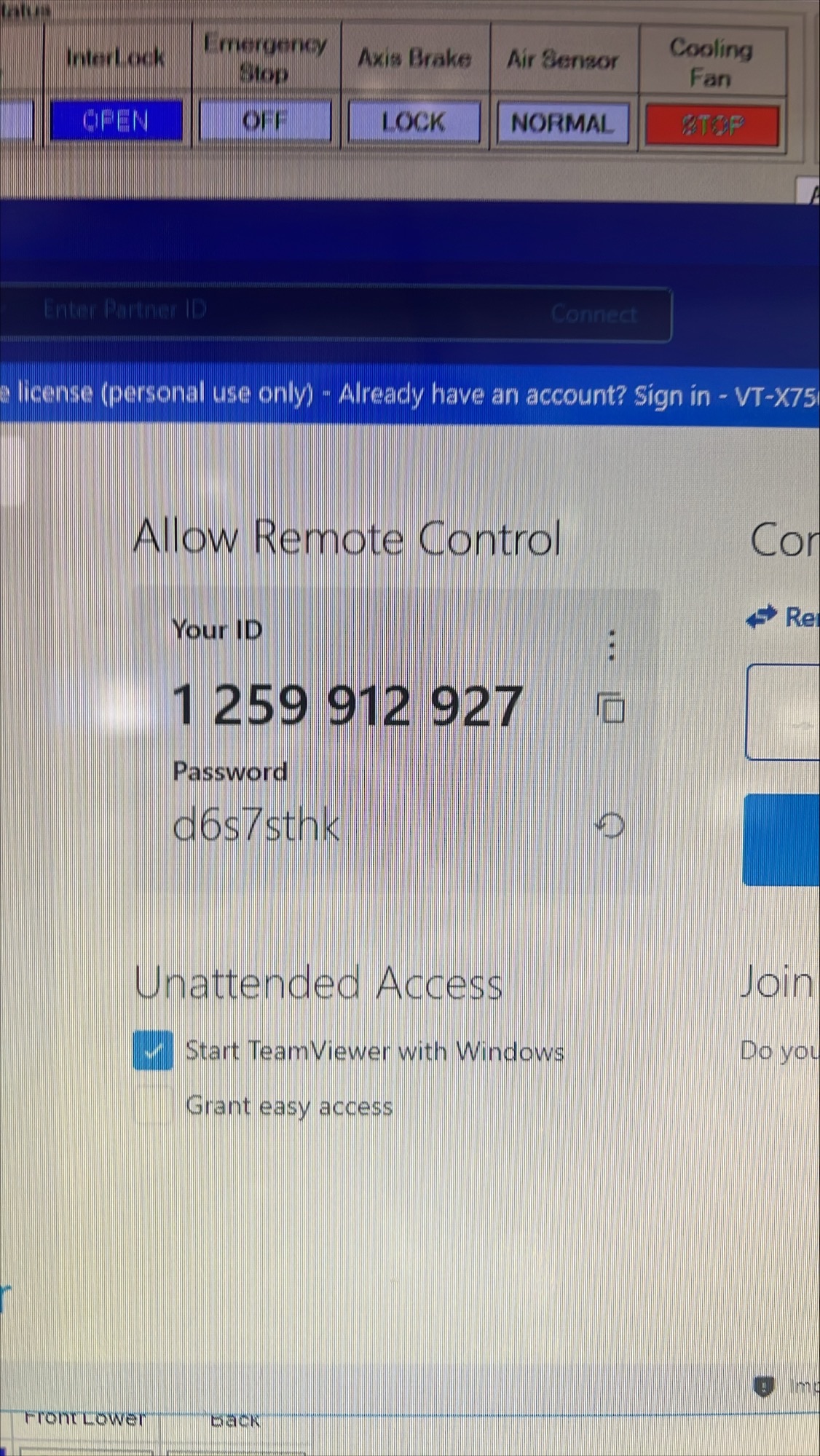Viewport: 820px width, 1456px height.
Task: Click the red Cooling Fan STOP indicator
Action: pyautogui.click(x=712, y=125)
